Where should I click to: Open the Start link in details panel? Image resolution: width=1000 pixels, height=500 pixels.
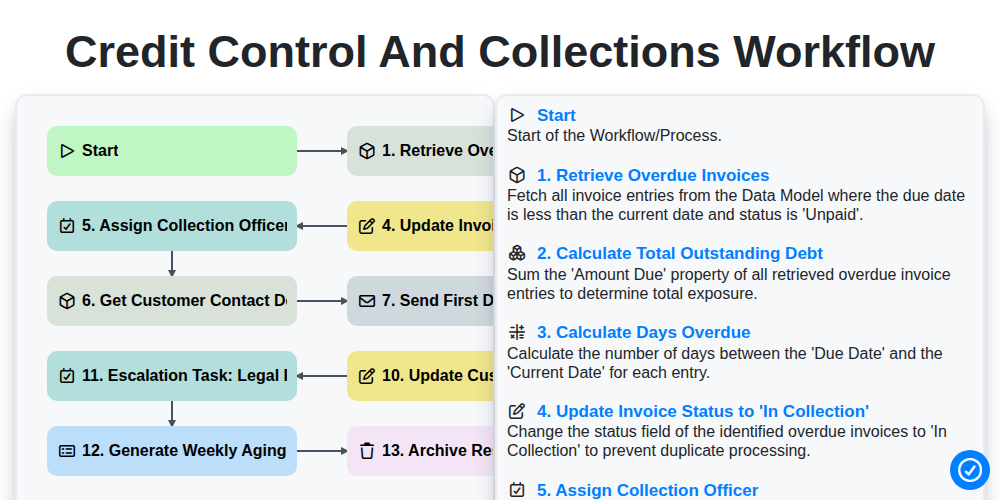pyautogui.click(x=556, y=115)
